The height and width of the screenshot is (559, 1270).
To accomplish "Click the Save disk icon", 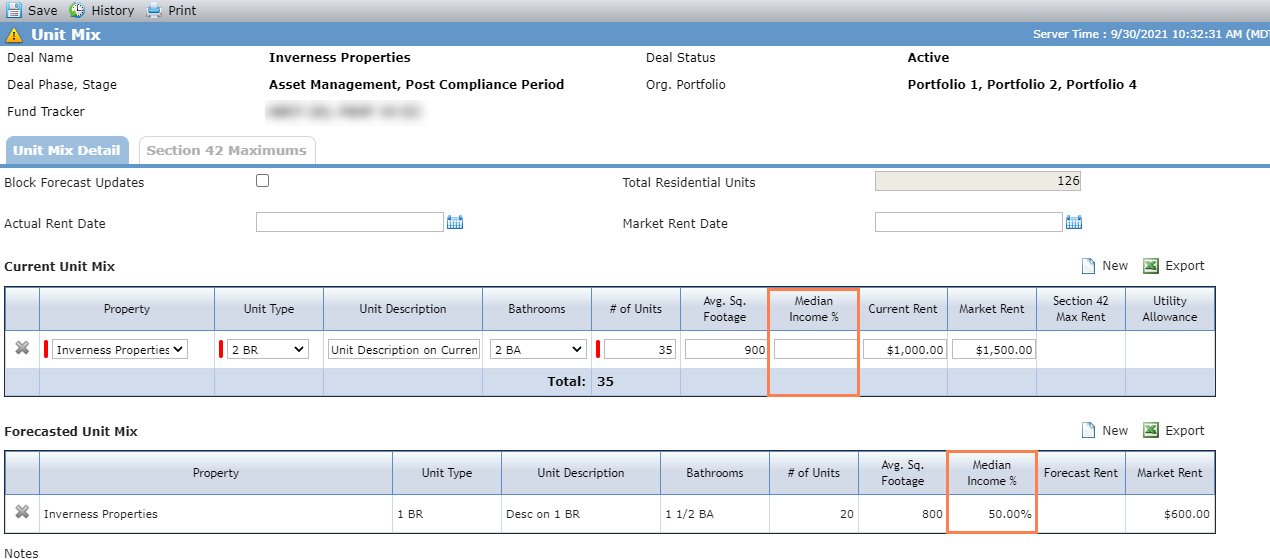I will coord(14,10).
